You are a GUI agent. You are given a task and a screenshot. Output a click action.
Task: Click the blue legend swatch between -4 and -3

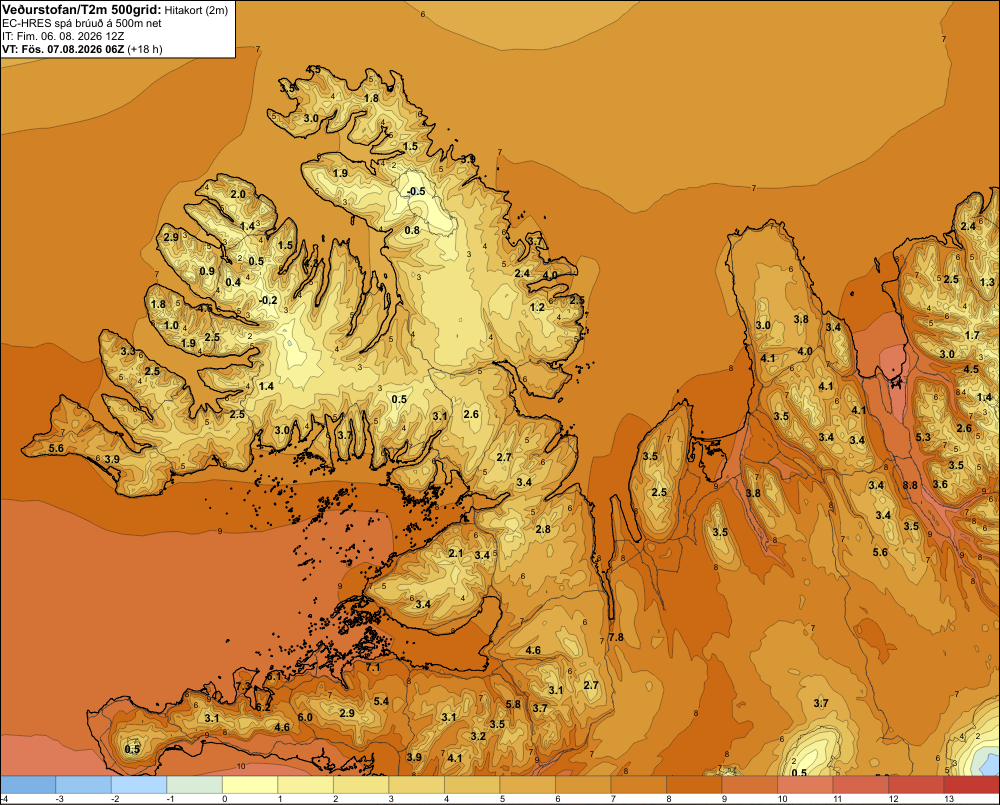(28, 785)
